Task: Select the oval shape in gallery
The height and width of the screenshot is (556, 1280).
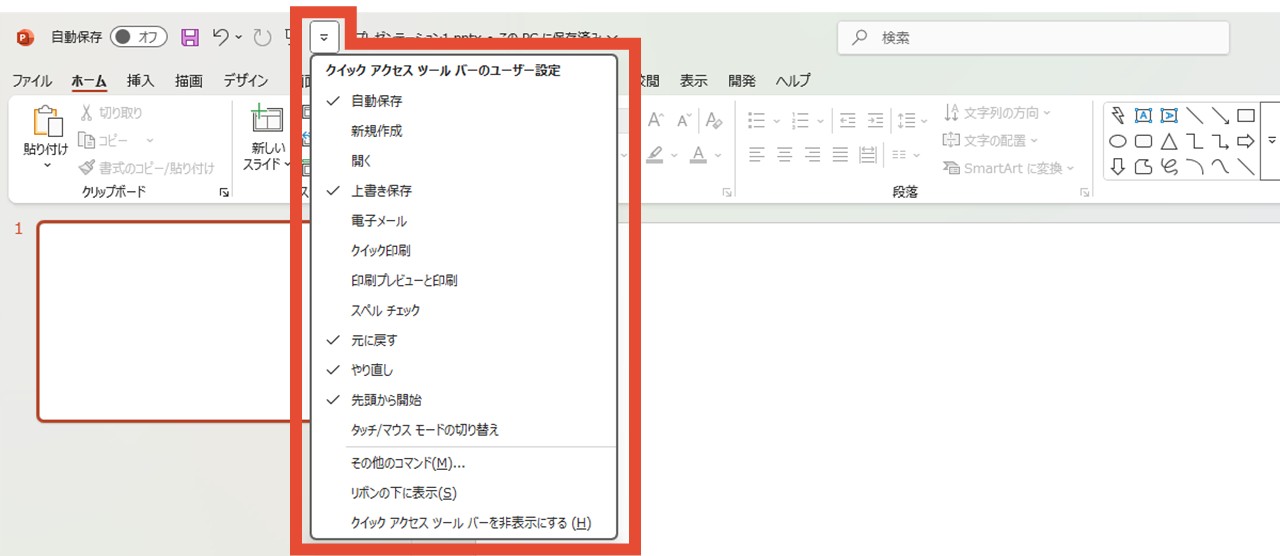Action: 1118,141
